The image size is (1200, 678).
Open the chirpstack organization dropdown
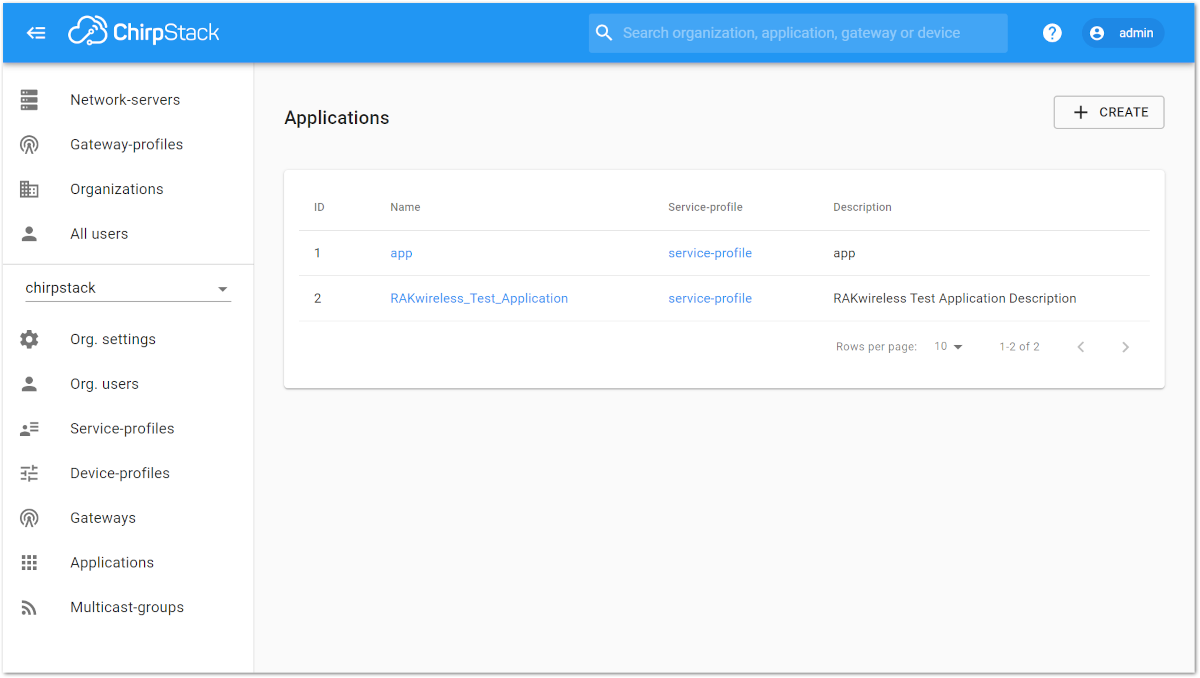[x=128, y=288]
